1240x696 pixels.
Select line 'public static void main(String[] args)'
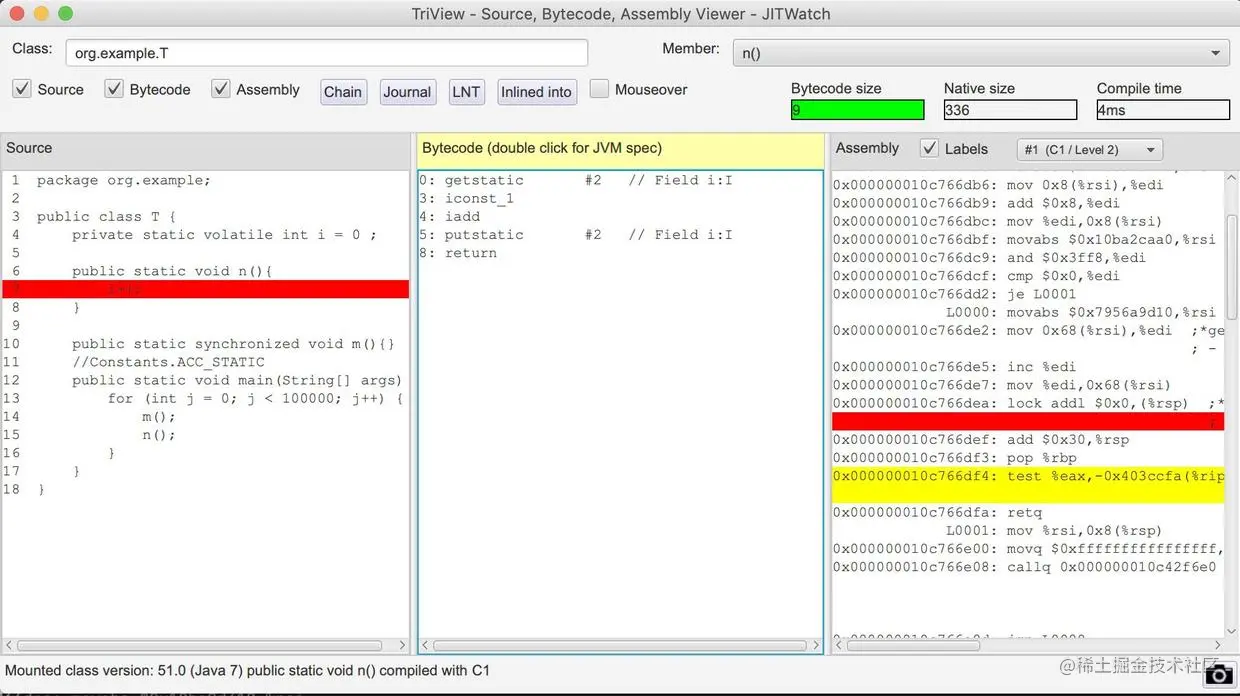click(x=236, y=380)
